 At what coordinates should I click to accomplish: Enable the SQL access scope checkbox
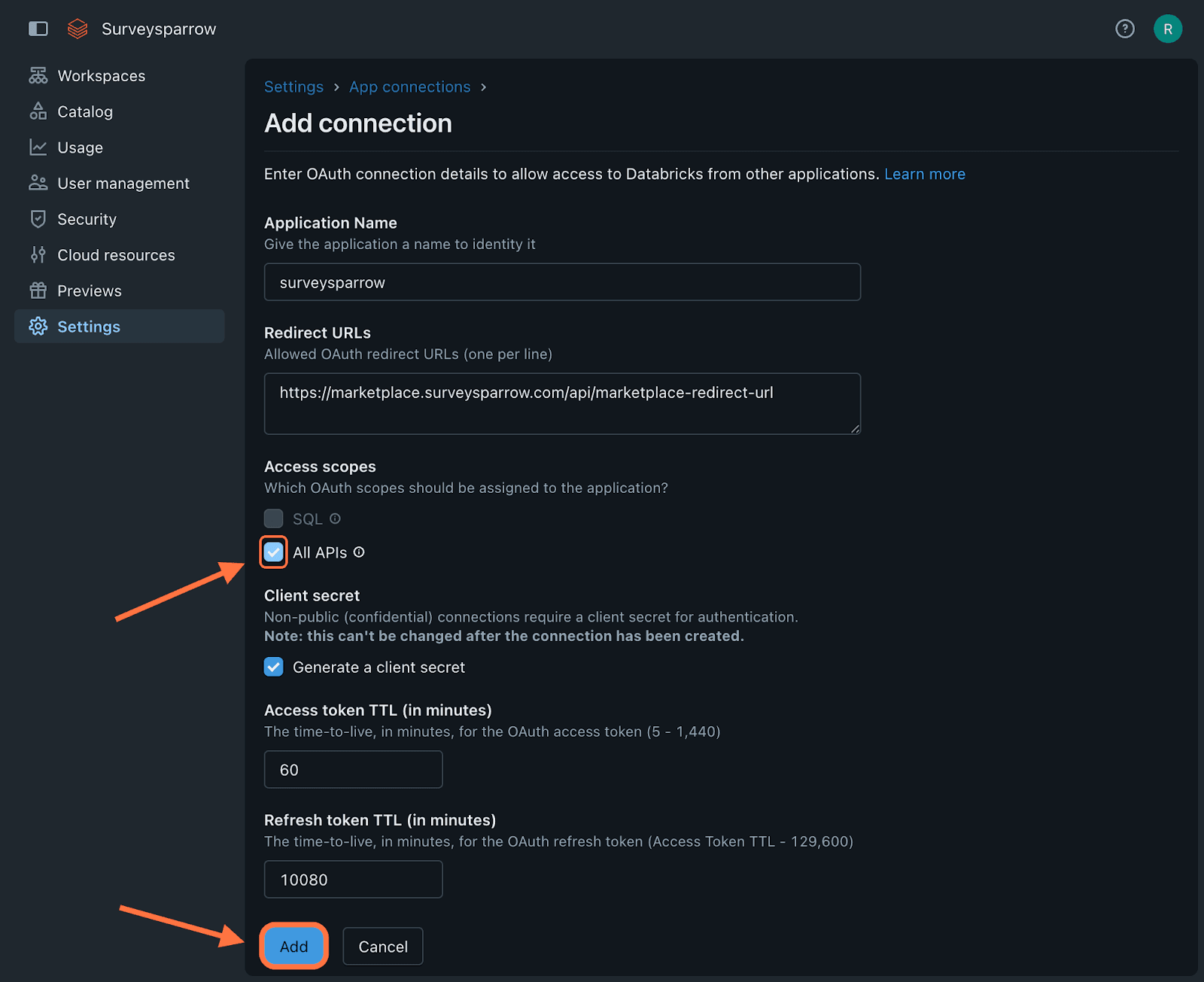(x=274, y=518)
